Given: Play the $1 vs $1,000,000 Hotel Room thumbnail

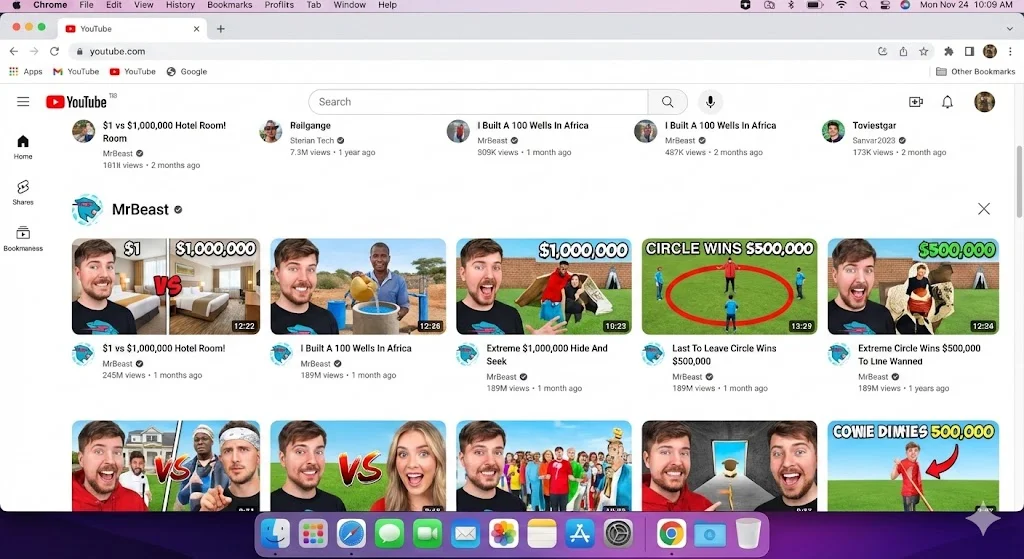Looking at the screenshot, I should [x=166, y=286].
